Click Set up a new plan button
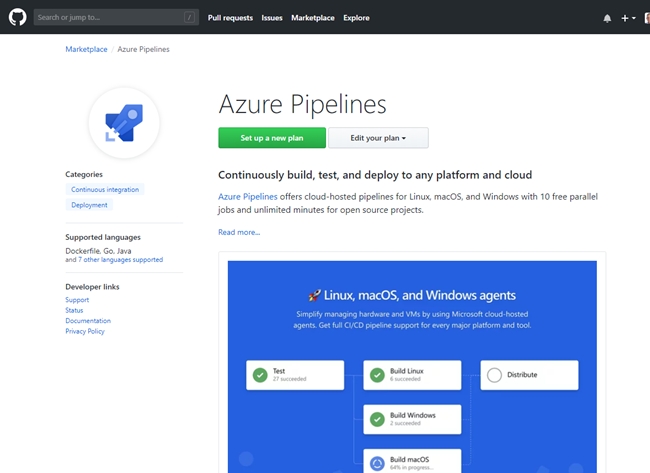Image resolution: width=650 pixels, height=473 pixels. coord(272,138)
